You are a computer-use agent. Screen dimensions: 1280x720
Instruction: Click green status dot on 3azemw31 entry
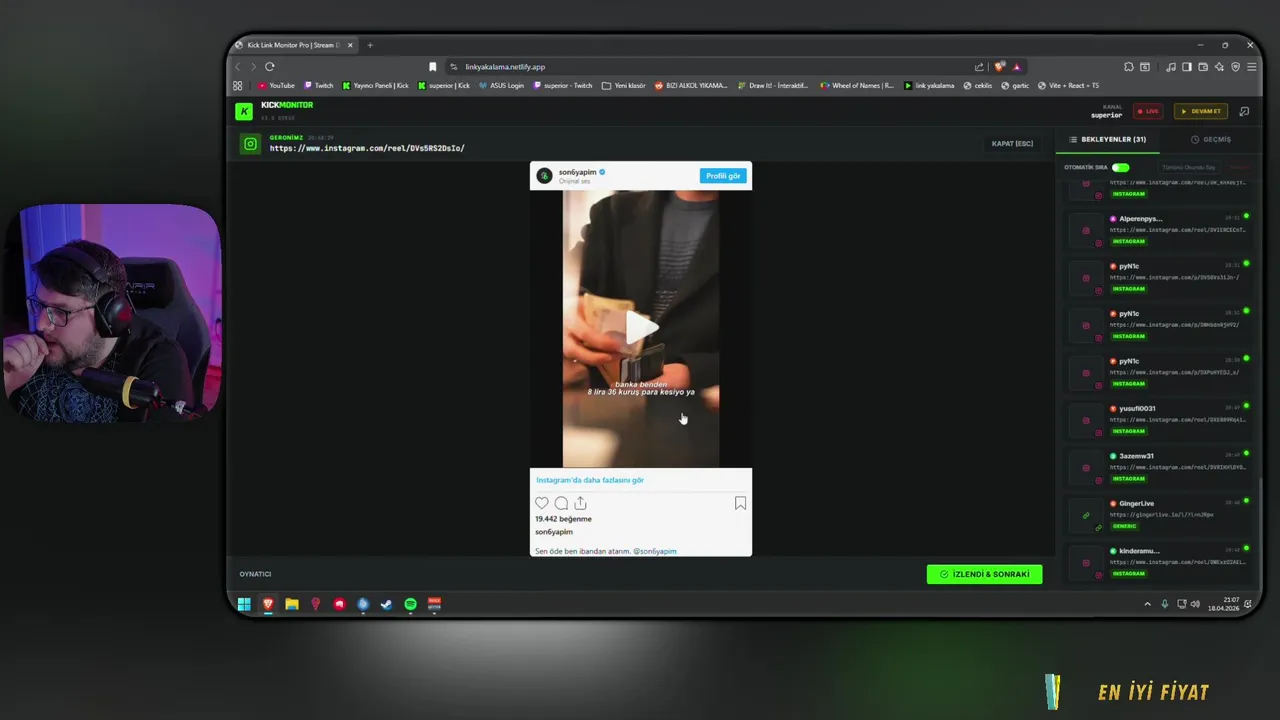pyautogui.click(x=1246, y=454)
